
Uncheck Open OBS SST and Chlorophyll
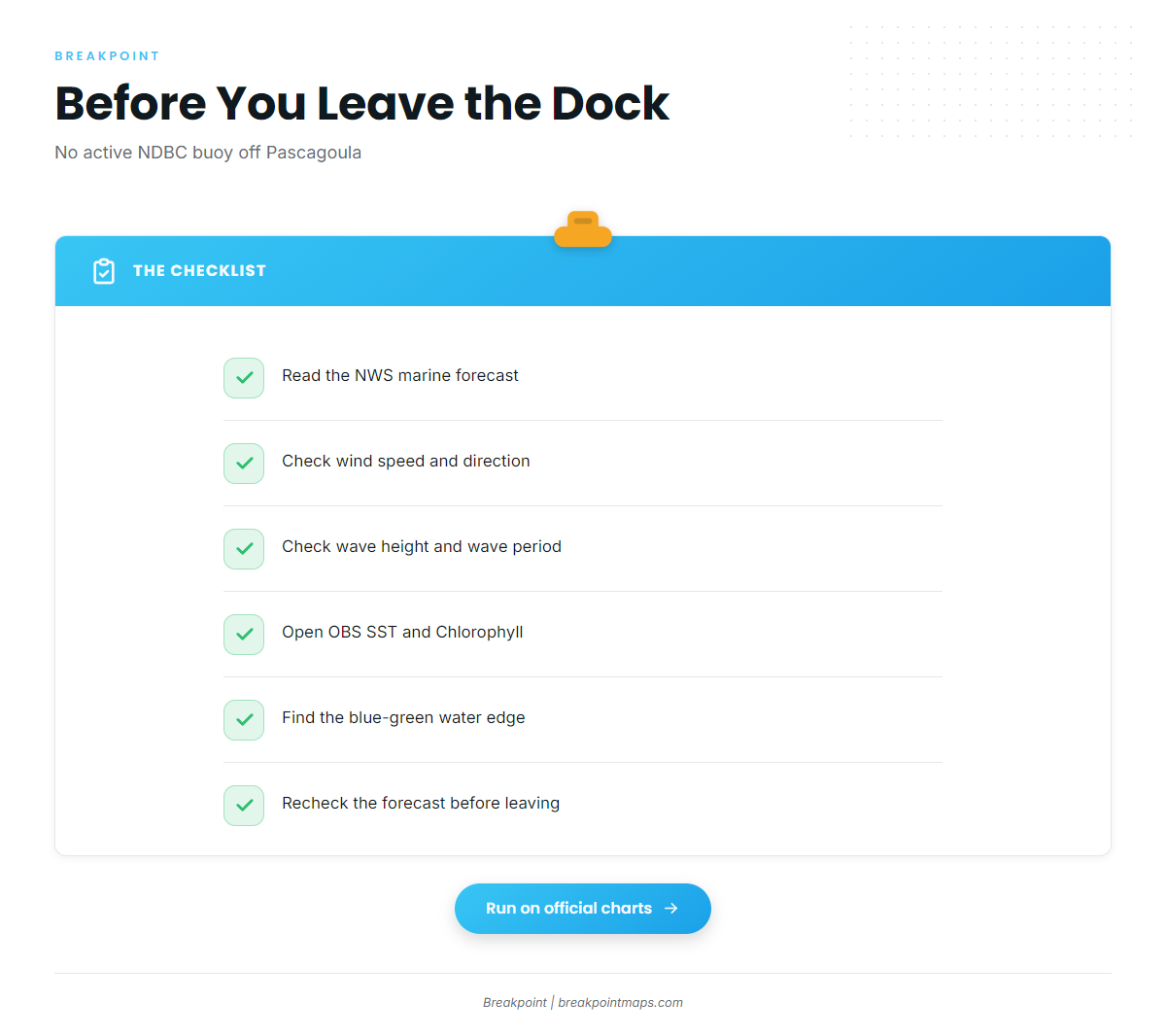tap(244, 635)
